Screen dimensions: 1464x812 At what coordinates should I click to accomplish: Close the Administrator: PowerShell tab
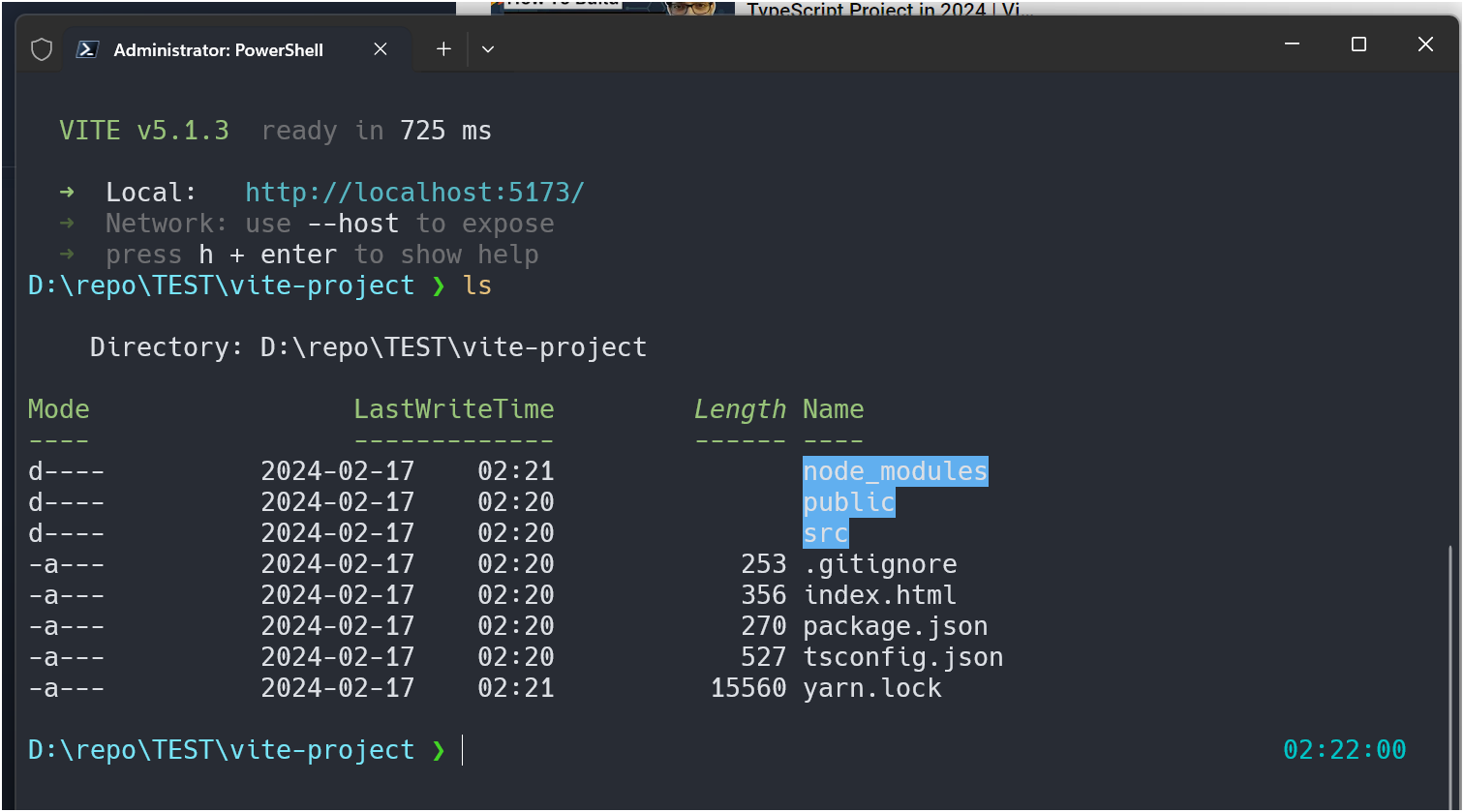(381, 49)
